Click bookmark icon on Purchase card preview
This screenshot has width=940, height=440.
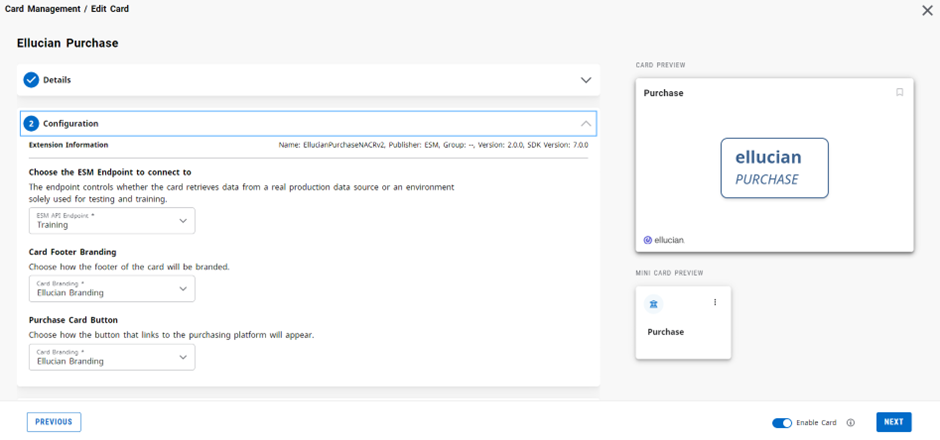[x=899, y=92]
